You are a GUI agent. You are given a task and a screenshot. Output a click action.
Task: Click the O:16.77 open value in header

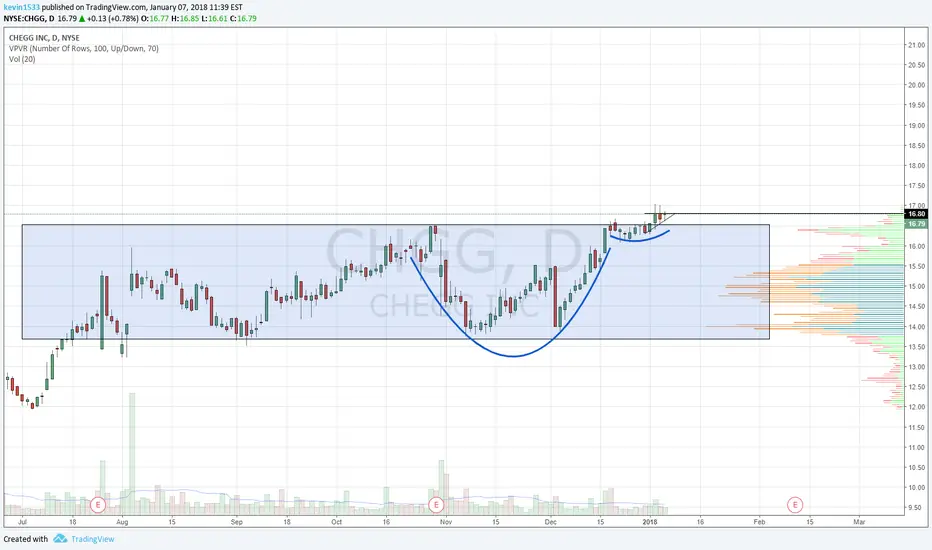(156, 18)
